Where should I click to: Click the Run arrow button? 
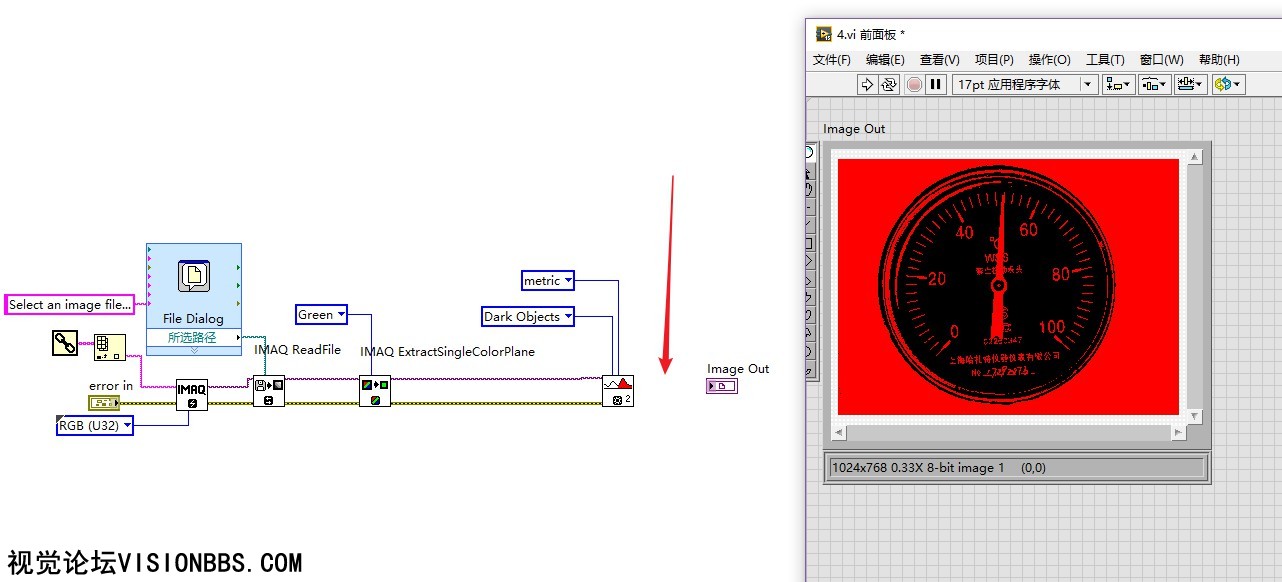pos(867,85)
